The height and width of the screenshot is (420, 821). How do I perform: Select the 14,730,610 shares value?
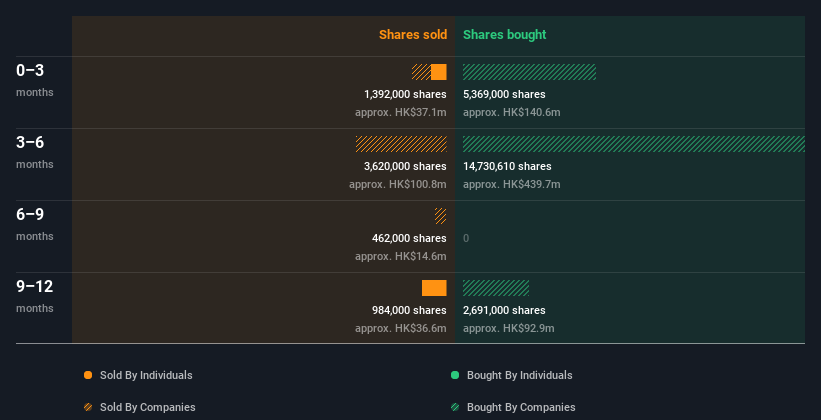pos(507,167)
